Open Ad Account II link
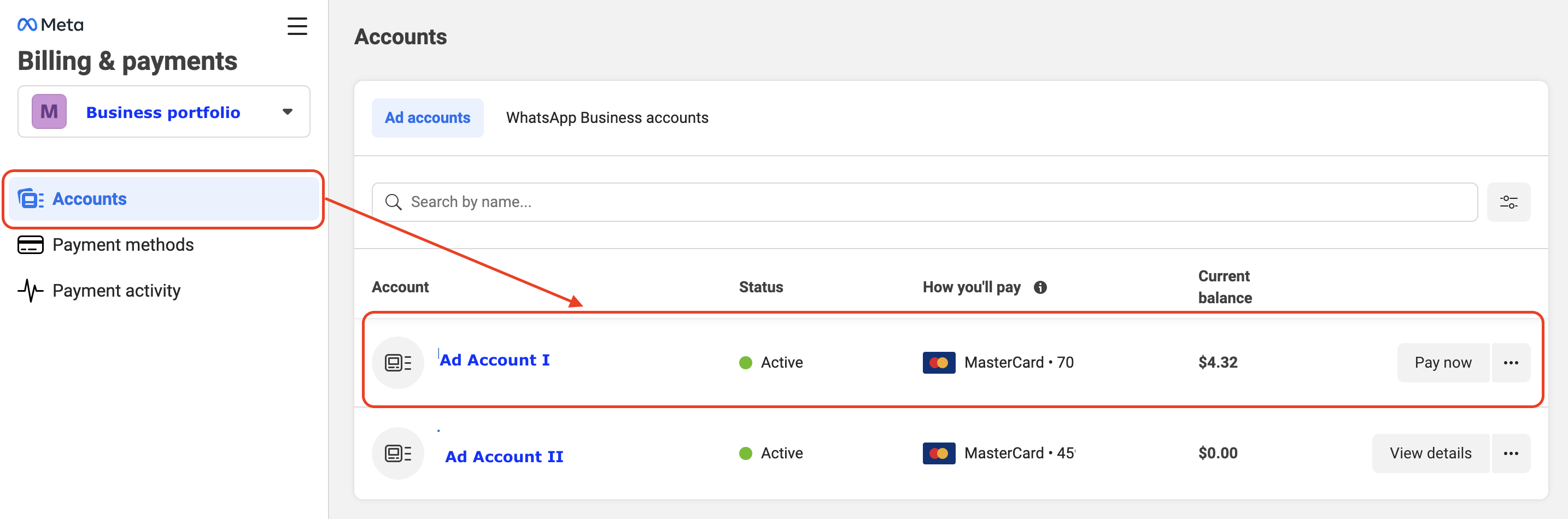Screen dimensions: 1568x519 (504, 457)
